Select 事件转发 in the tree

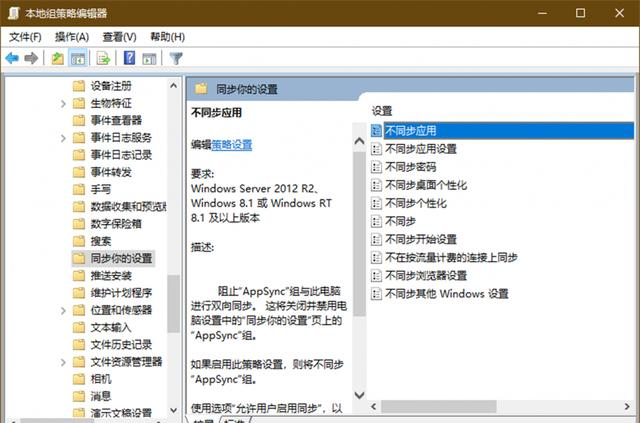pyautogui.click(x=111, y=172)
